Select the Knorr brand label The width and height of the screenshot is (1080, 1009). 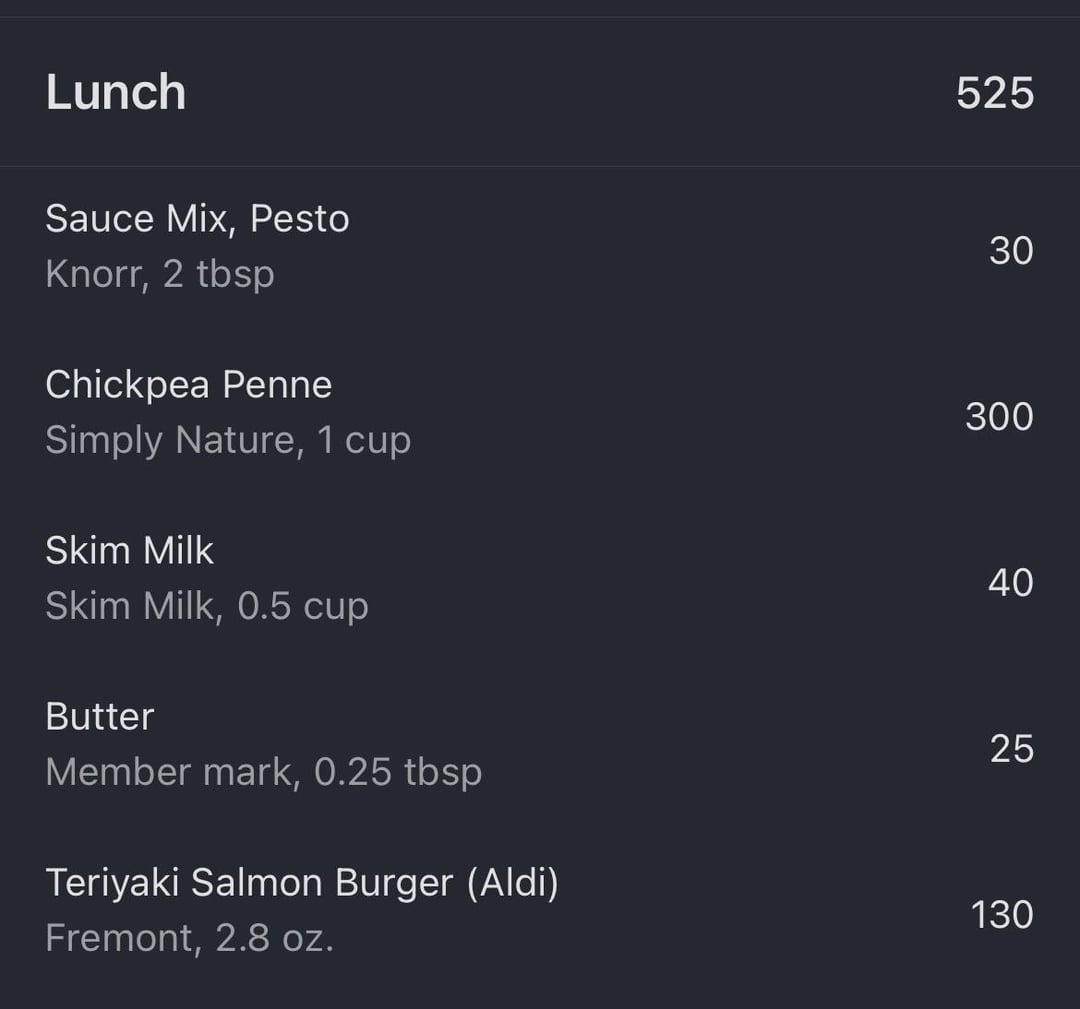tap(95, 274)
